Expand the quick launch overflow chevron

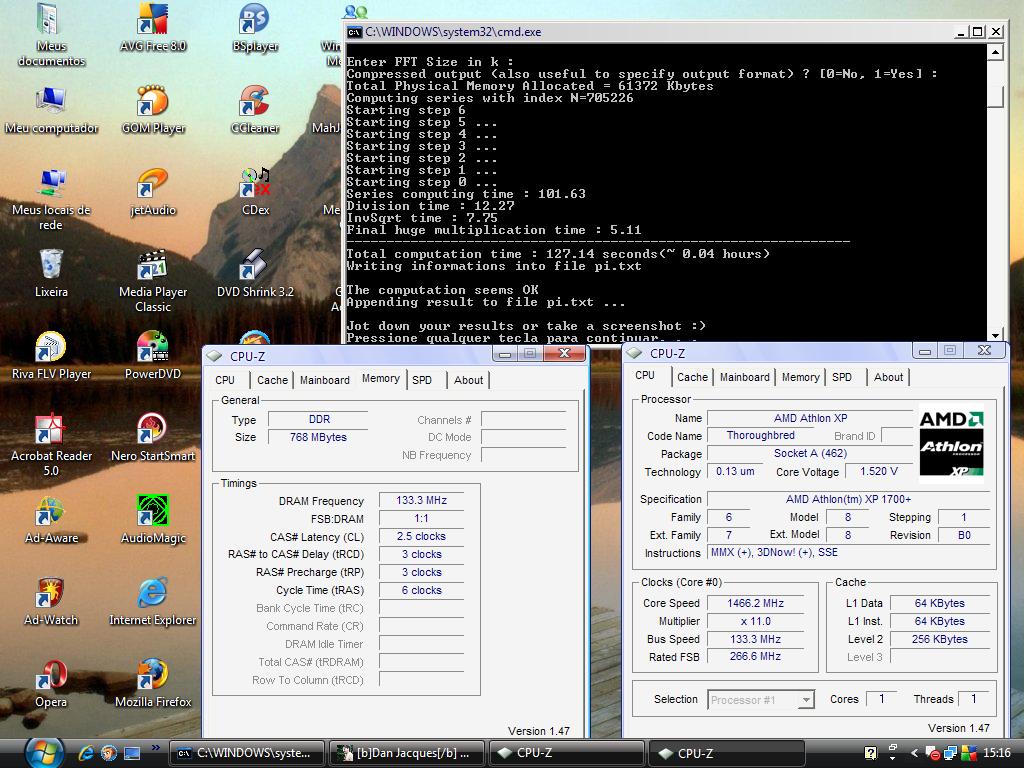tap(155, 747)
